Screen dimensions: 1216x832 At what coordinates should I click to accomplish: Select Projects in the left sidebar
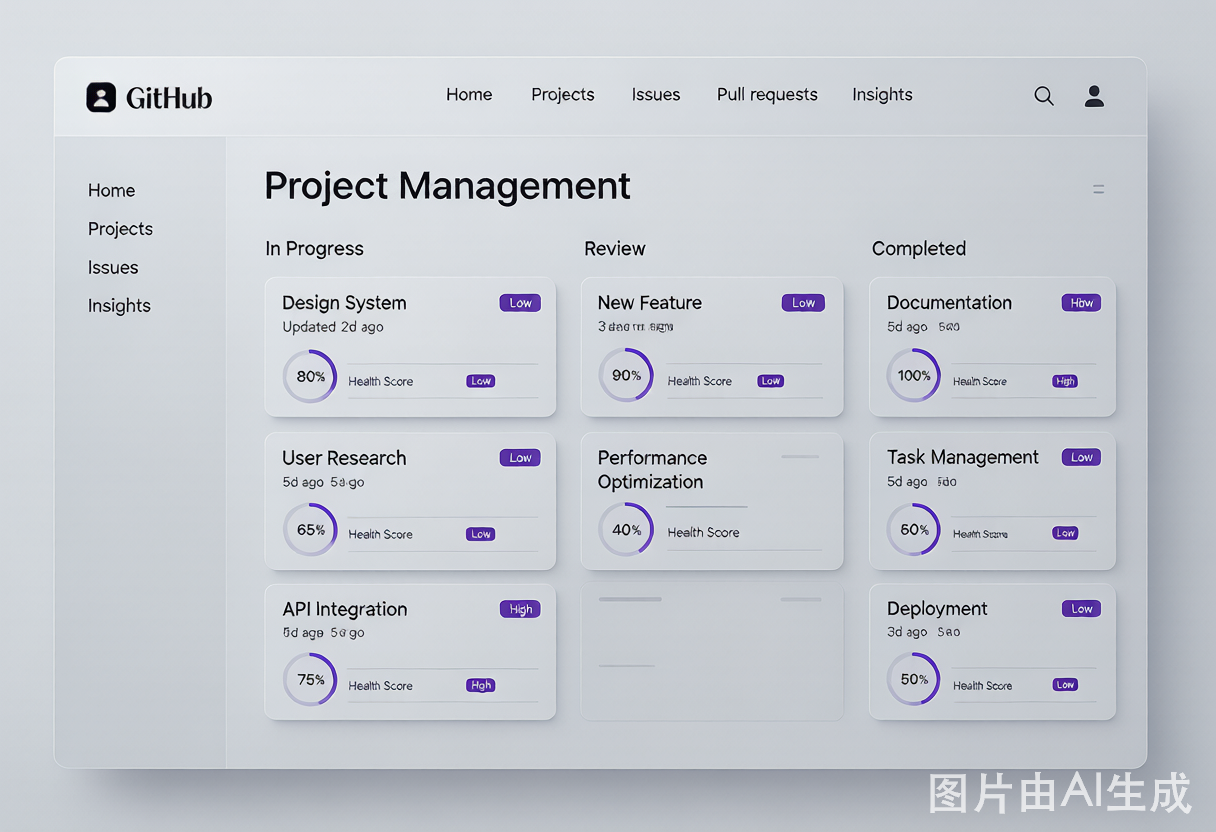coord(120,229)
